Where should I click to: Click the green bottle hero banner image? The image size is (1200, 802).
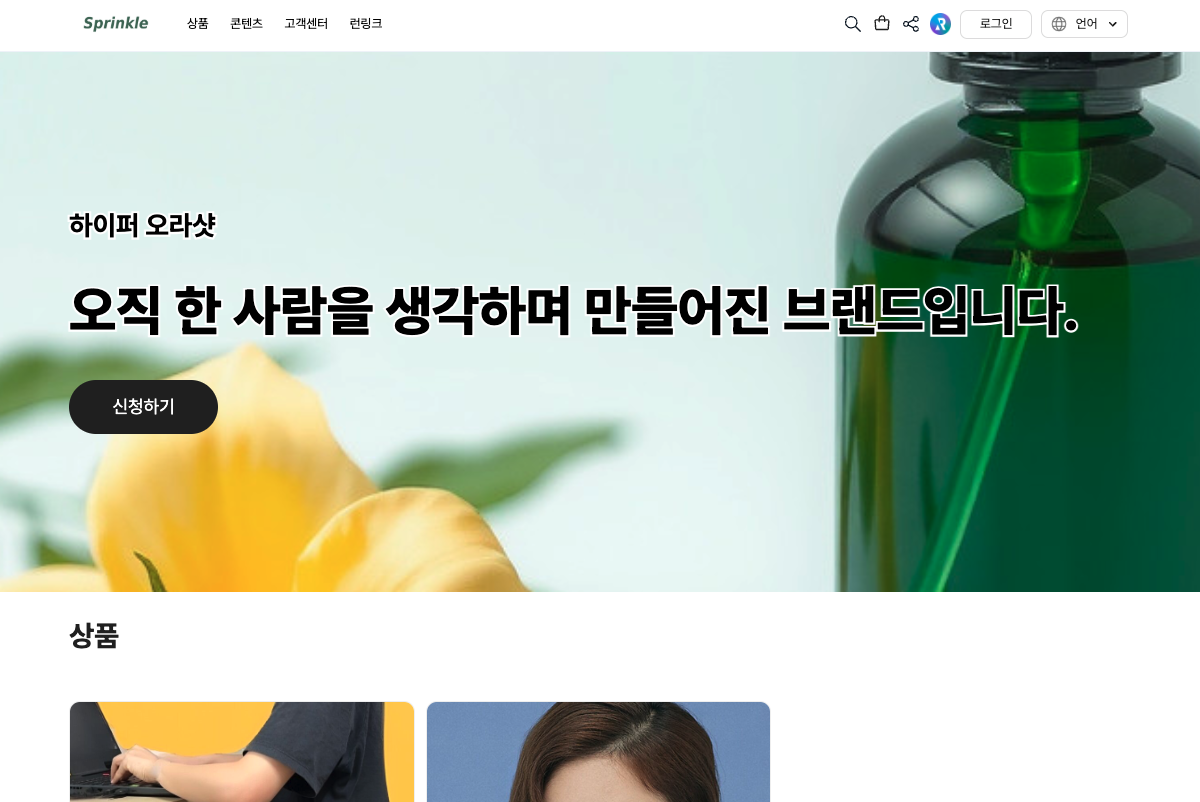coord(600,322)
